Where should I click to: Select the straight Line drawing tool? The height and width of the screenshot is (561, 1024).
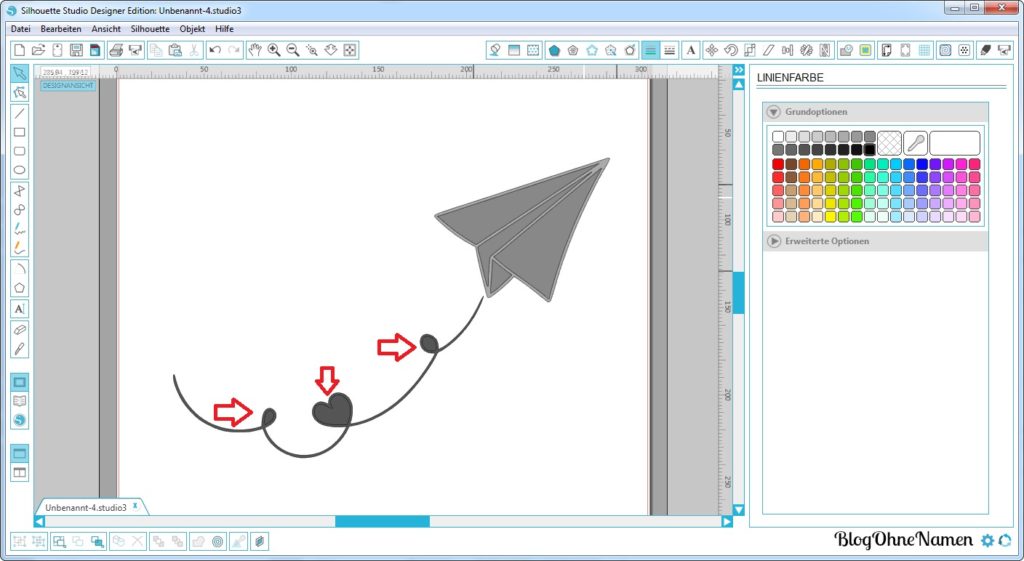[x=19, y=113]
